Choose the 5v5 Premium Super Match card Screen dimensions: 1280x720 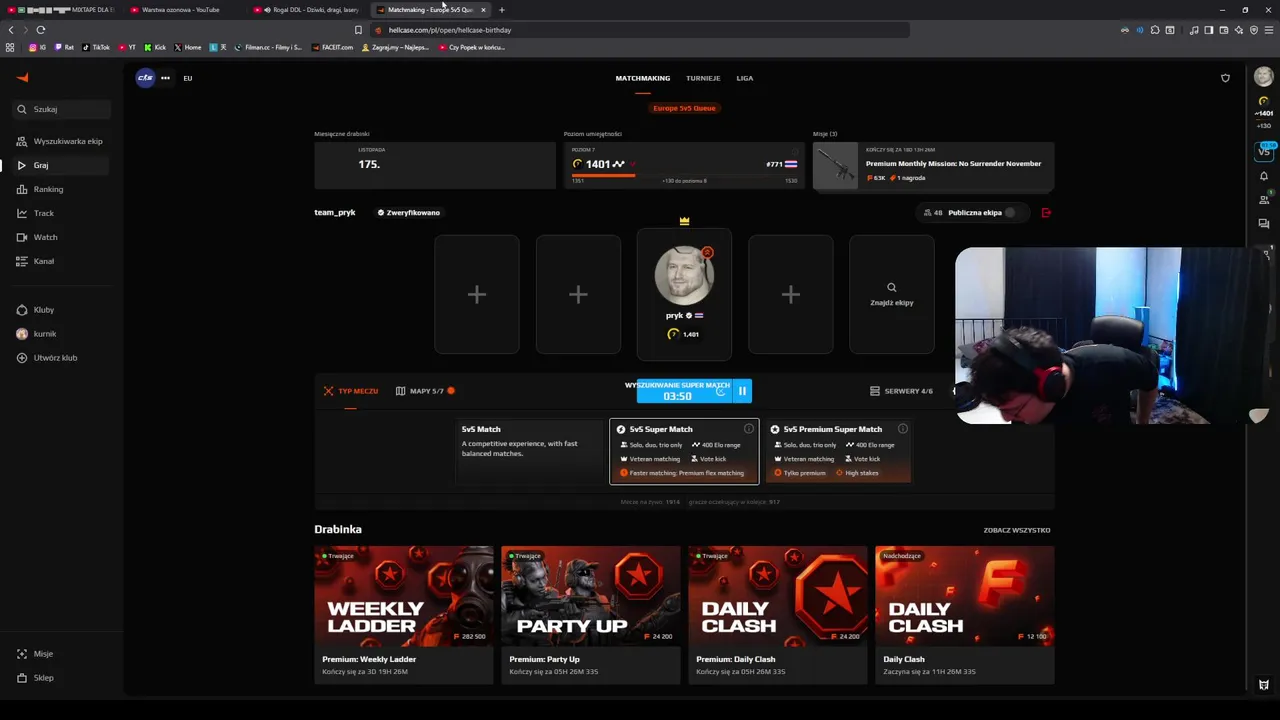click(838, 451)
